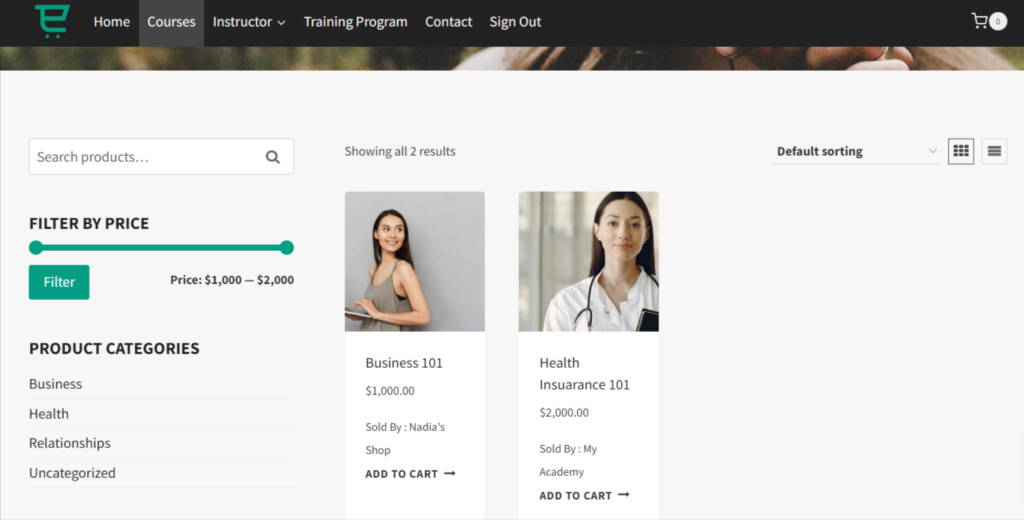1024x520 pixels.
Task: Add Business 101 to cart
Action: [410, 474]
